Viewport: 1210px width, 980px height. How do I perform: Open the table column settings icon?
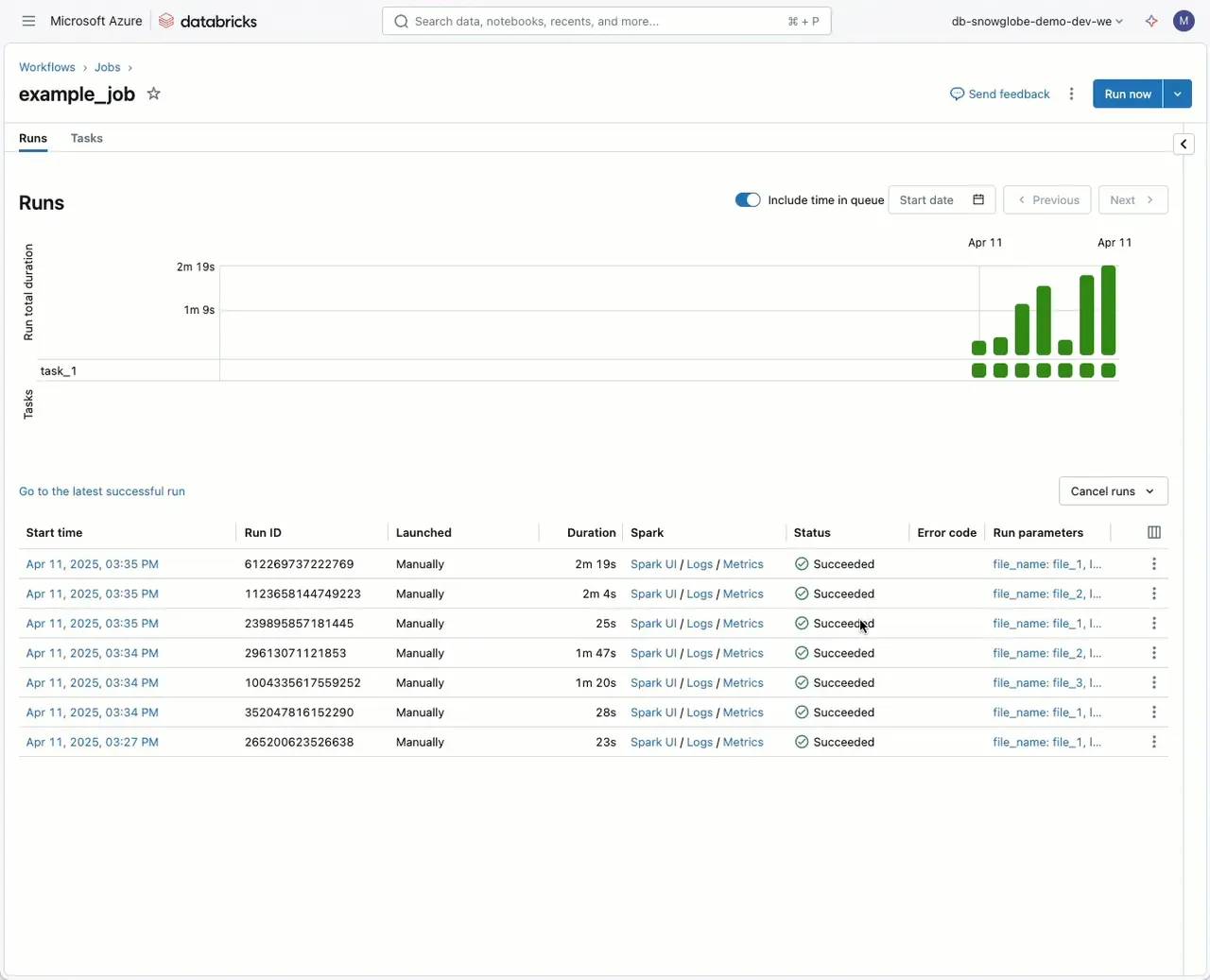[1154, 532]
